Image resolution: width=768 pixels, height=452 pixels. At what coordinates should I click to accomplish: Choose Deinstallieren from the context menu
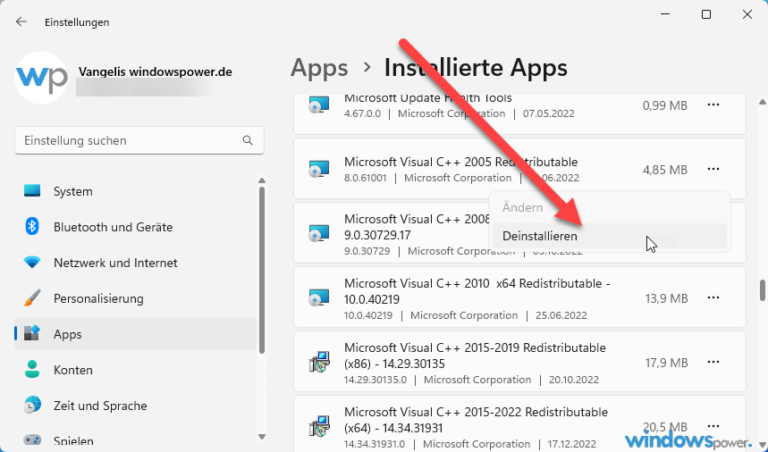(609, 236)
